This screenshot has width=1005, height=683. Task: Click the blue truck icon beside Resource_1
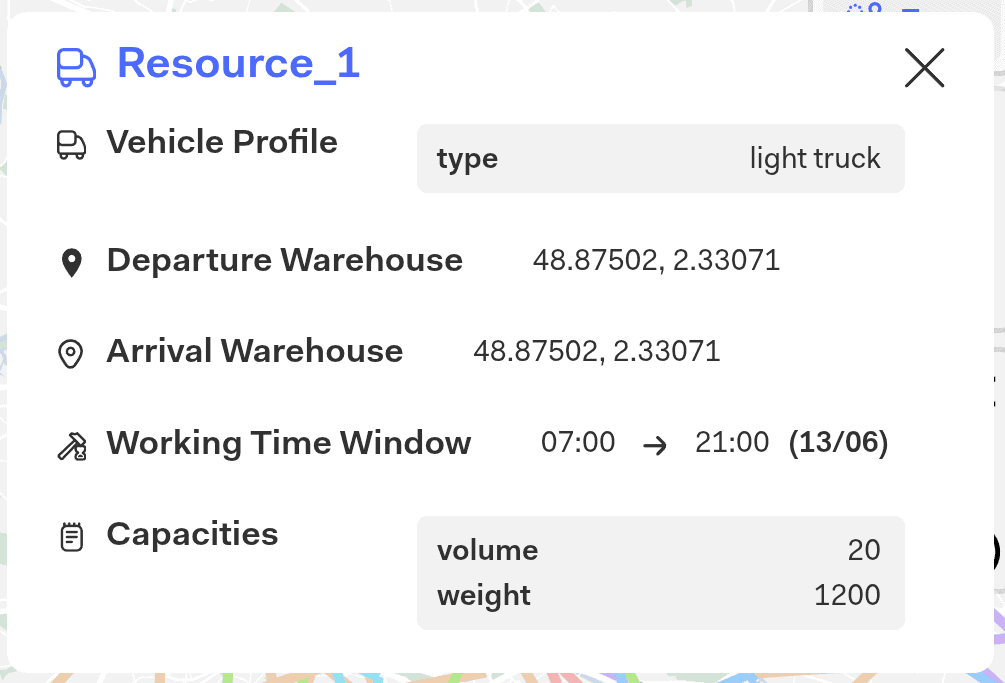pyautogui.click(x=76, y=67)
